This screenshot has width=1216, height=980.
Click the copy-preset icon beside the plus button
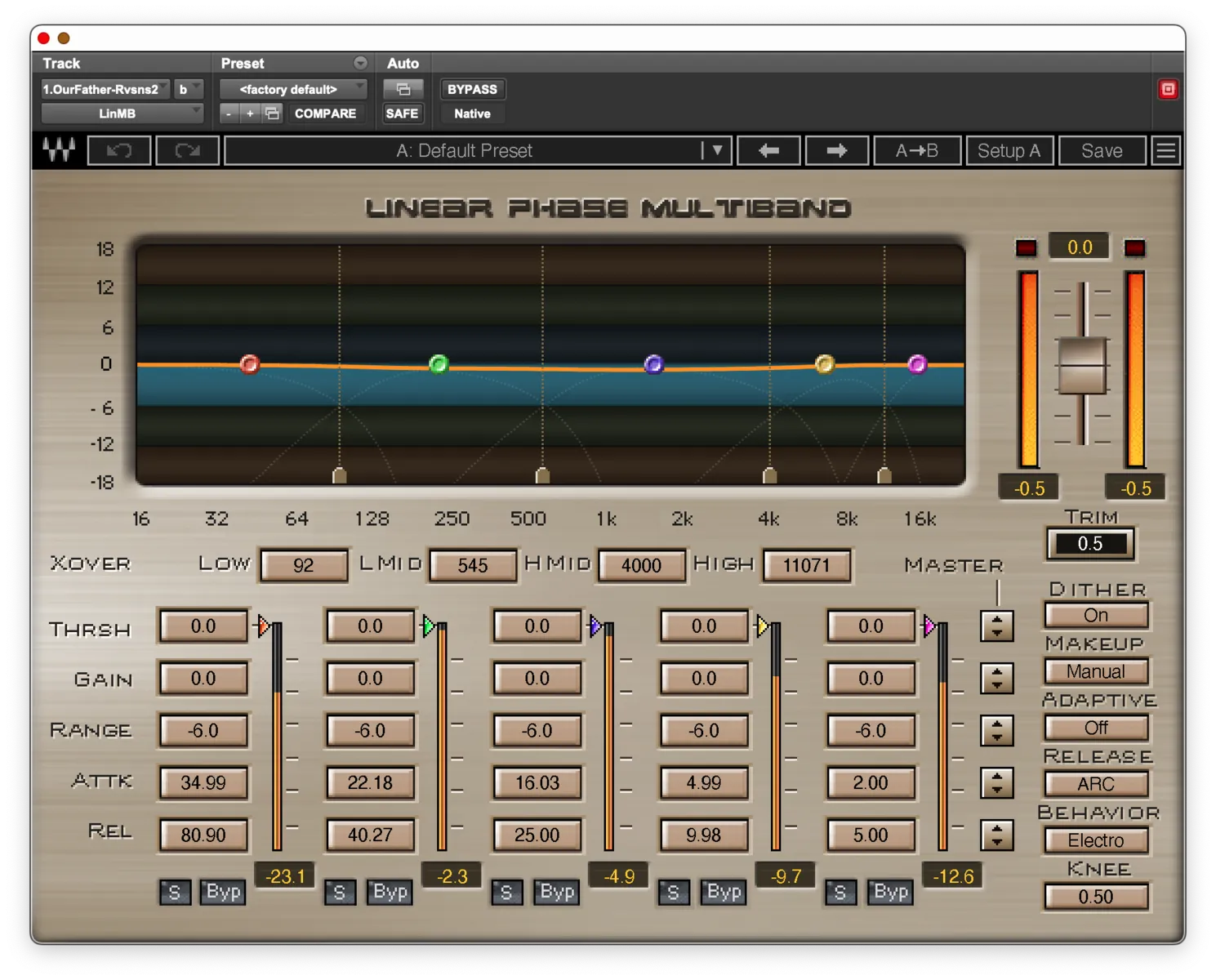tap(272, 114)
